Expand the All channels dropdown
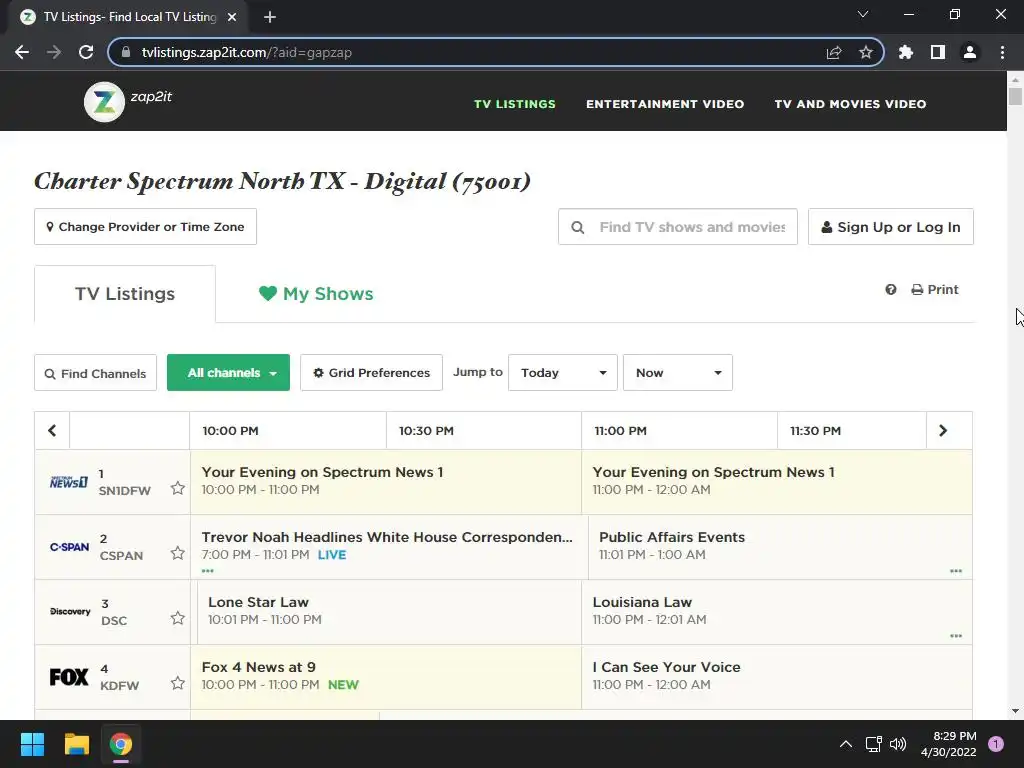Image resolution: width=1024 pixels, height=768 pixels. (x=229, y=373)
